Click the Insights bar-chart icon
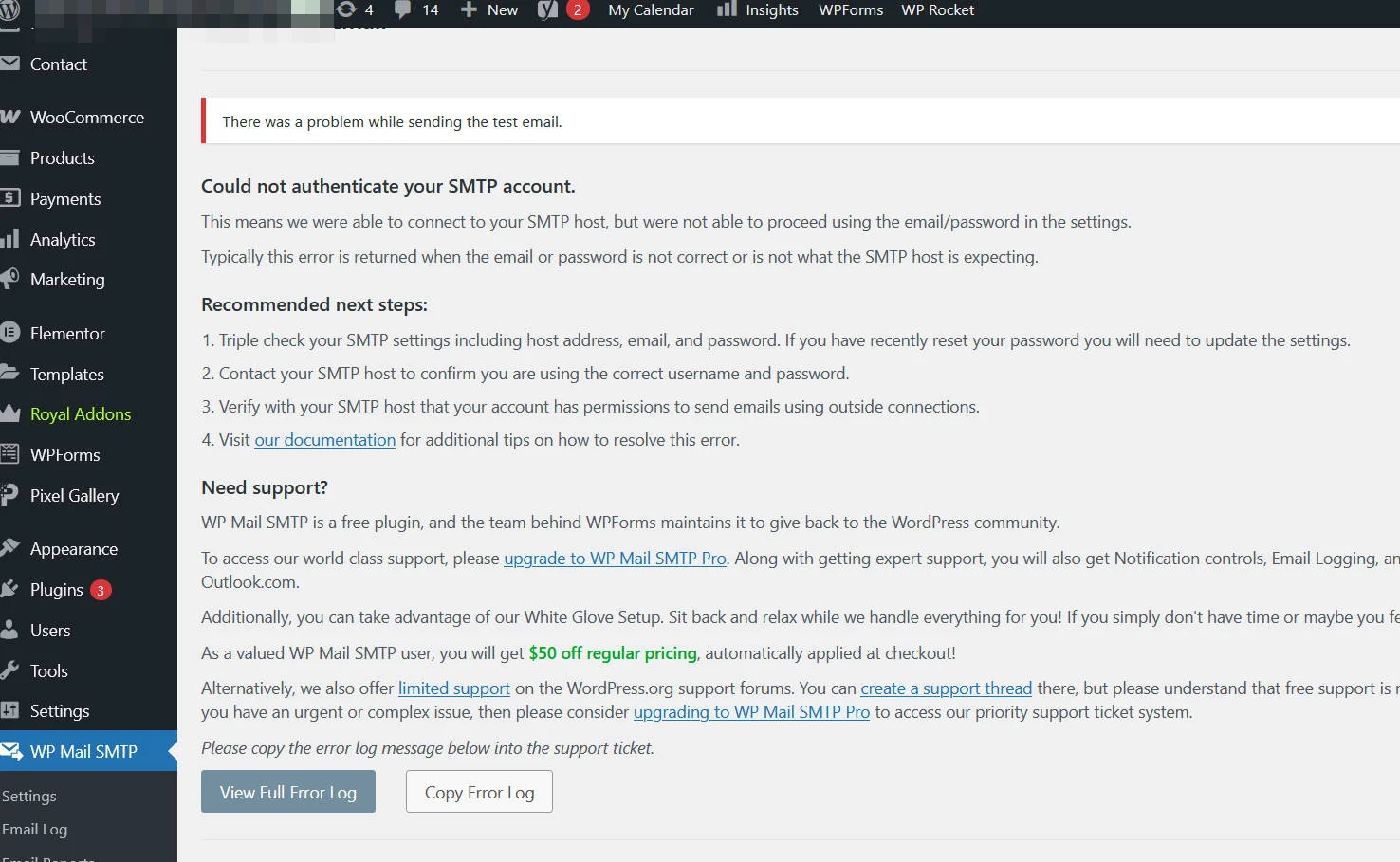1400x862 pixels. point(725,10)
